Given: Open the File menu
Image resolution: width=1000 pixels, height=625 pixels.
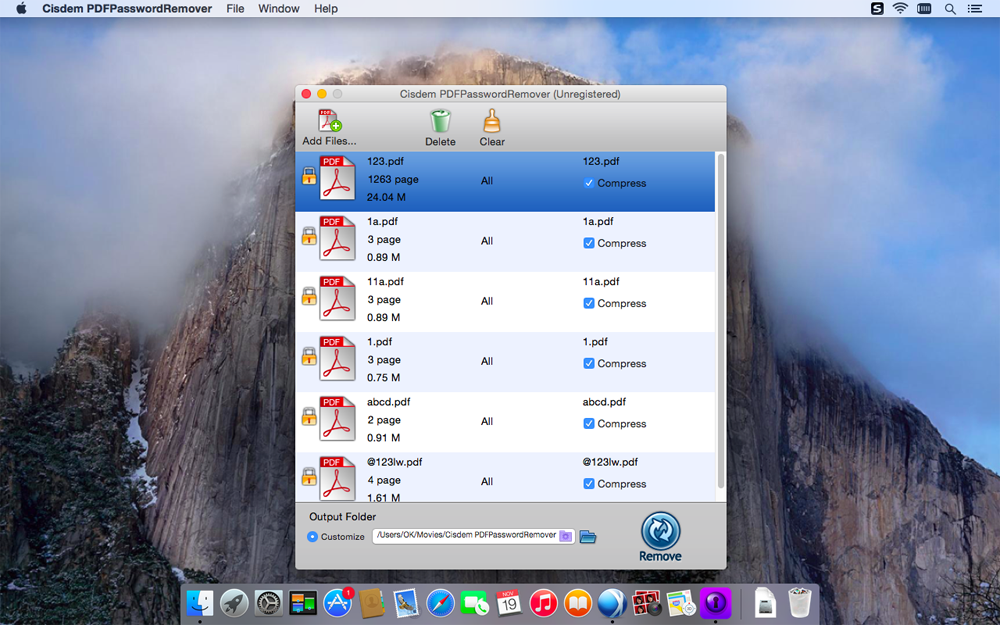Looking at the screenshot, I should (x=235, y=8).
